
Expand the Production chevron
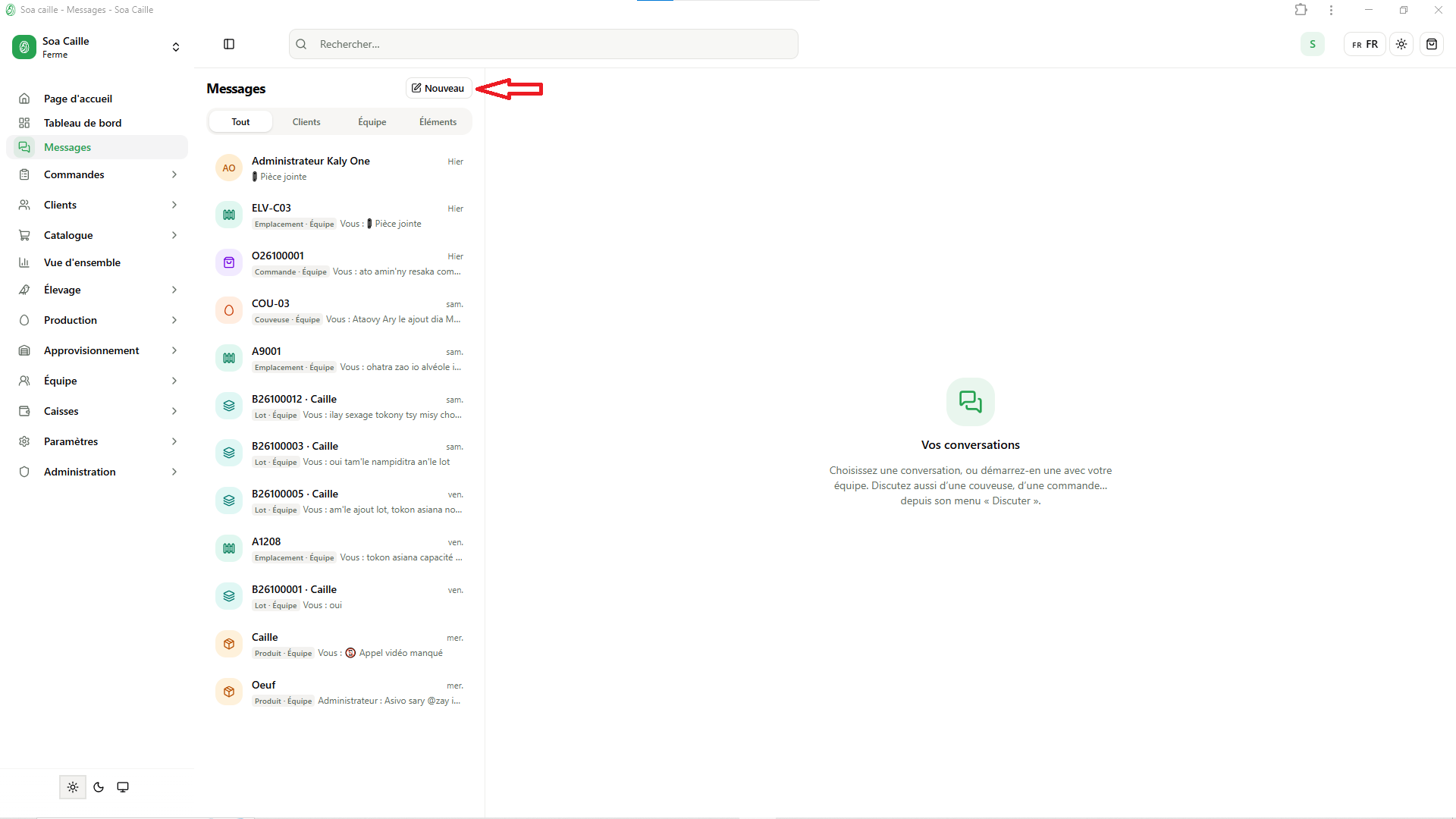(x=174, y=320)
